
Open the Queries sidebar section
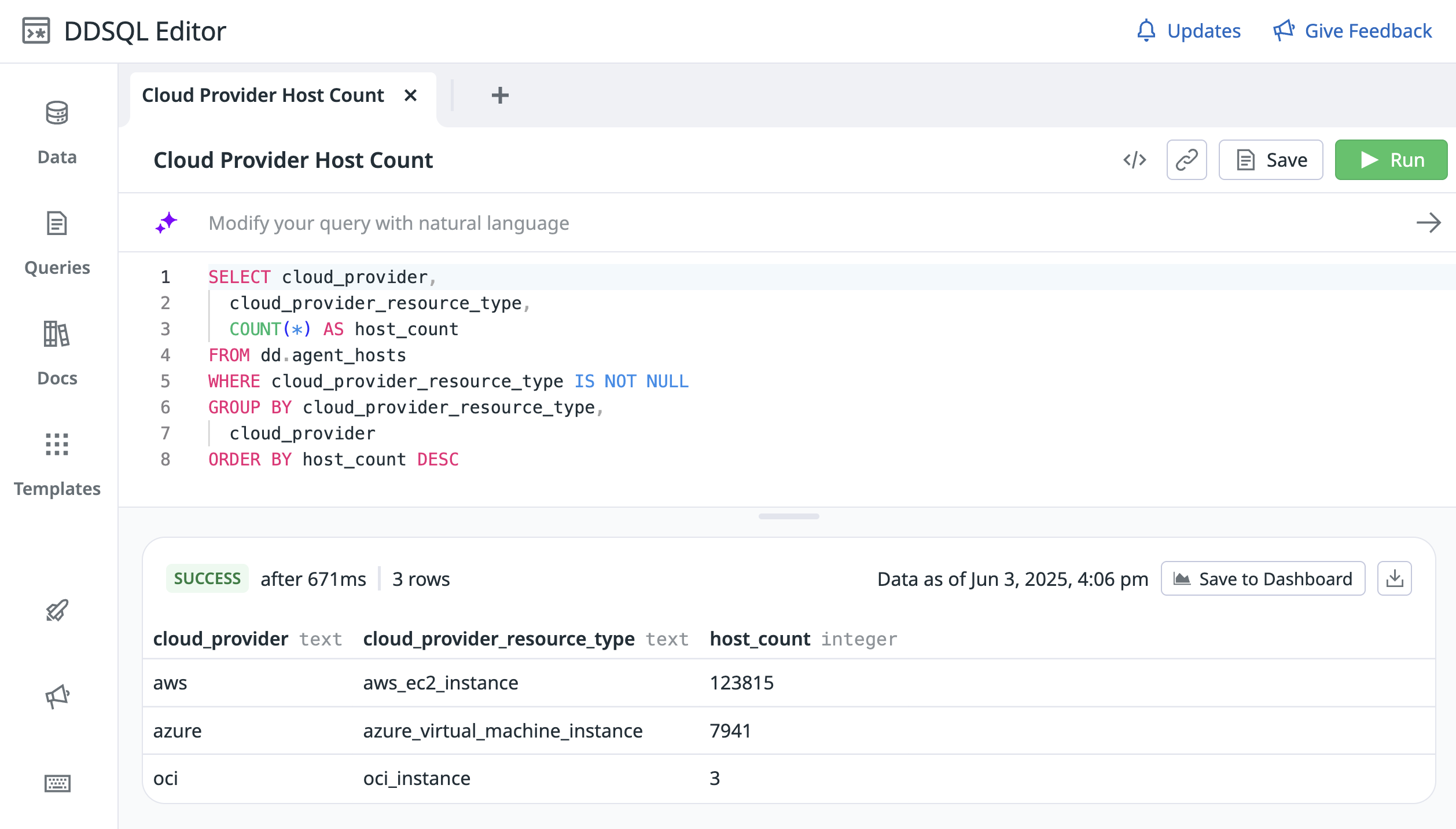click(x=57, y=243)
